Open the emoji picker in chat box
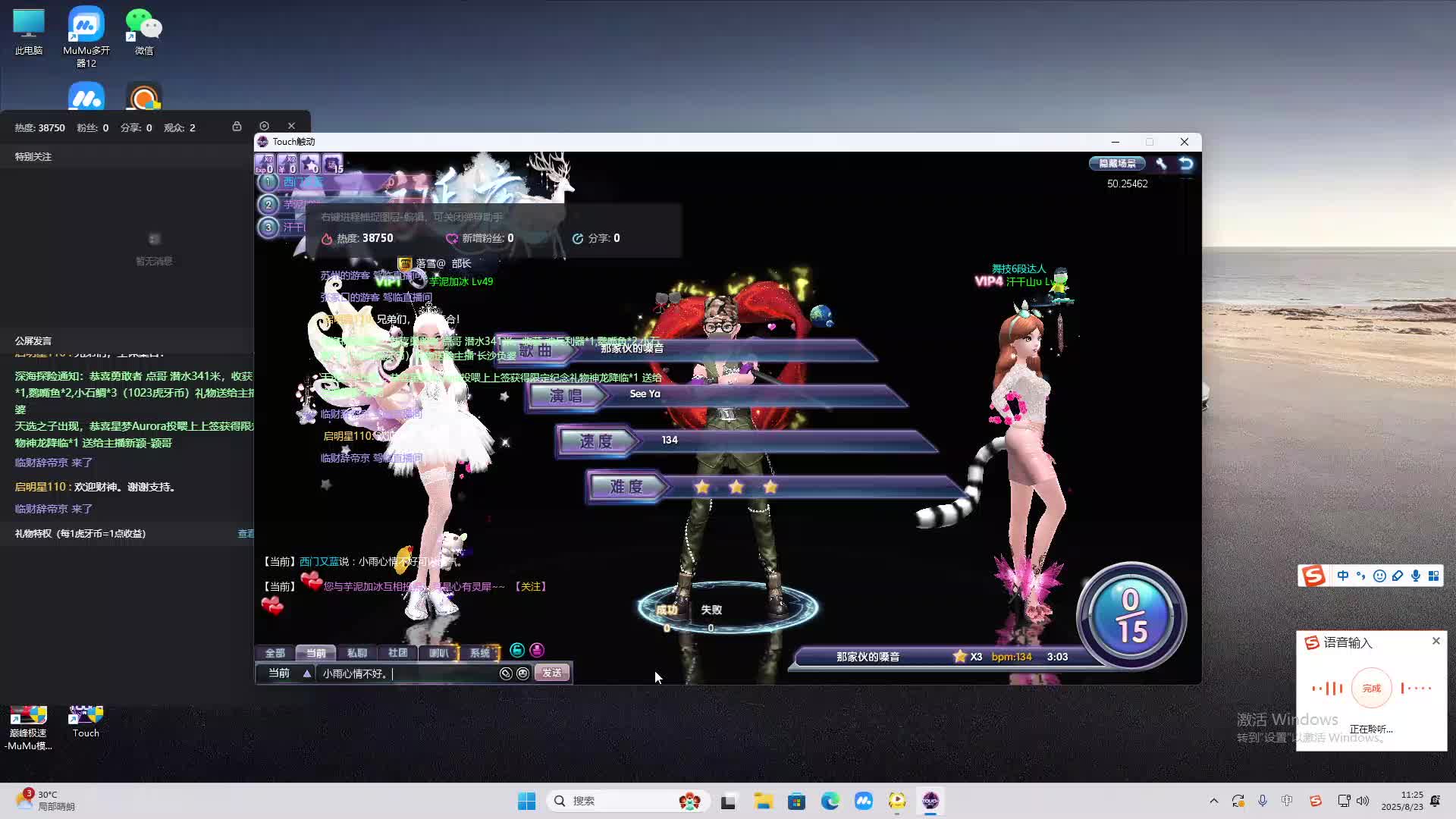This screenshot has width=1456, height=819. 522,673
